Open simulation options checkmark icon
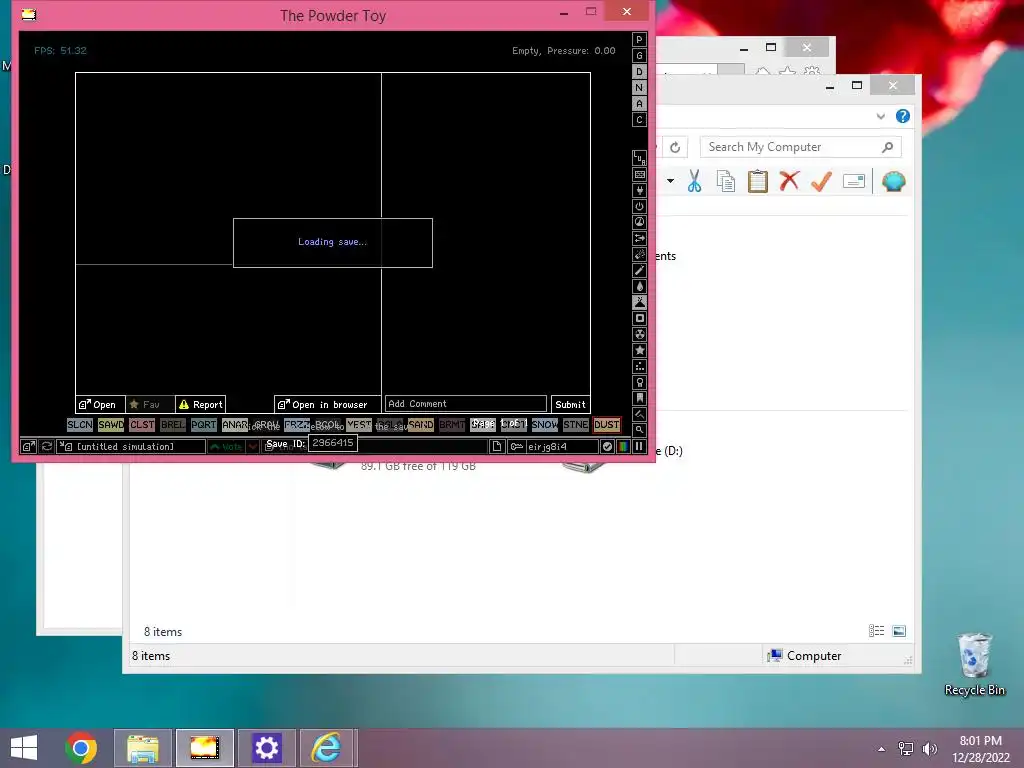The image size is (1024, 768). click(x=607, y=447)
